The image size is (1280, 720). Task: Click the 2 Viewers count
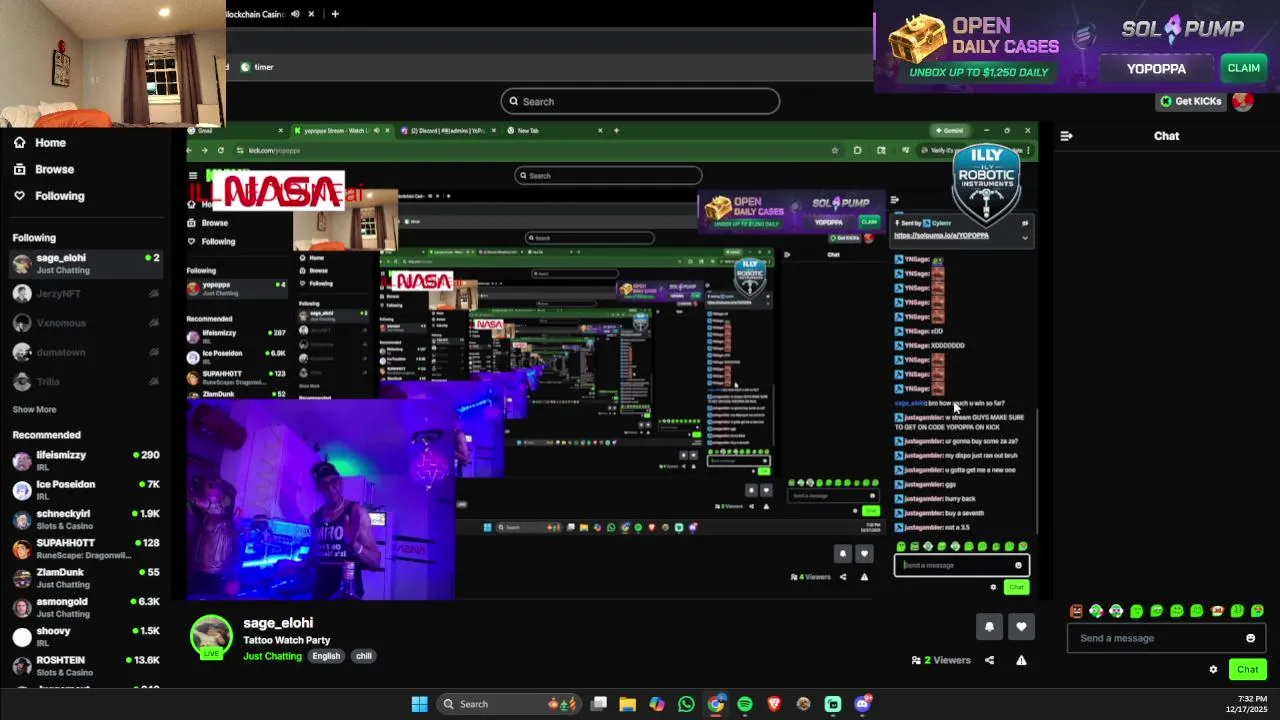tap(941, 660)
